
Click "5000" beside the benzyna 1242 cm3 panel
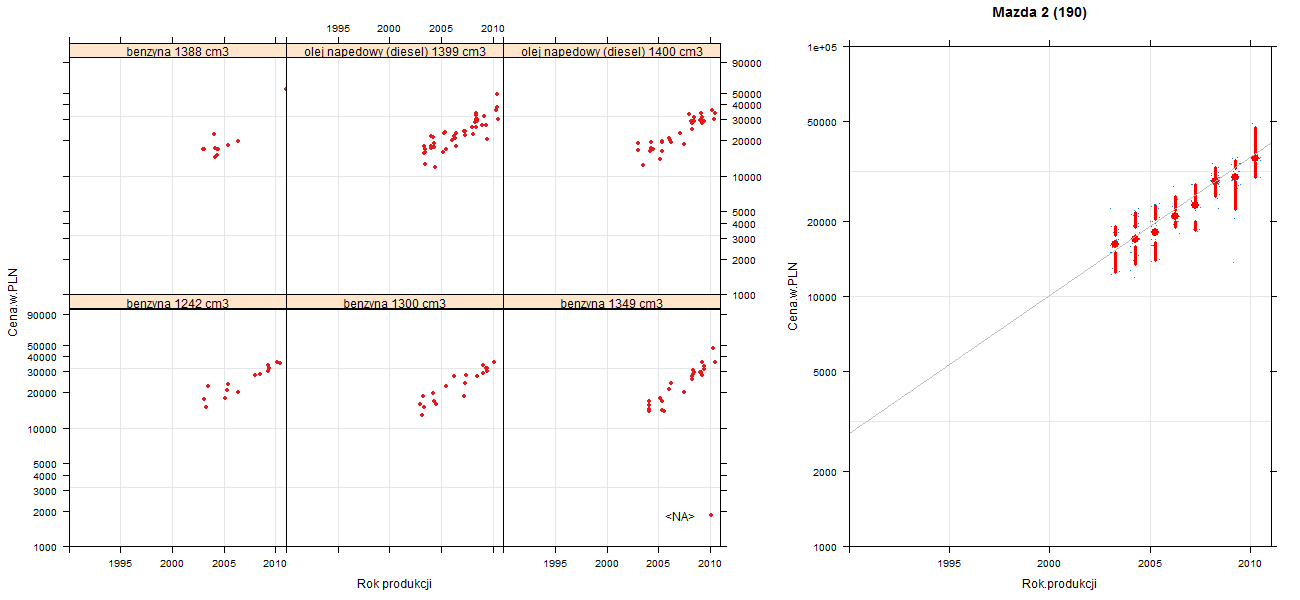point(47,465)
